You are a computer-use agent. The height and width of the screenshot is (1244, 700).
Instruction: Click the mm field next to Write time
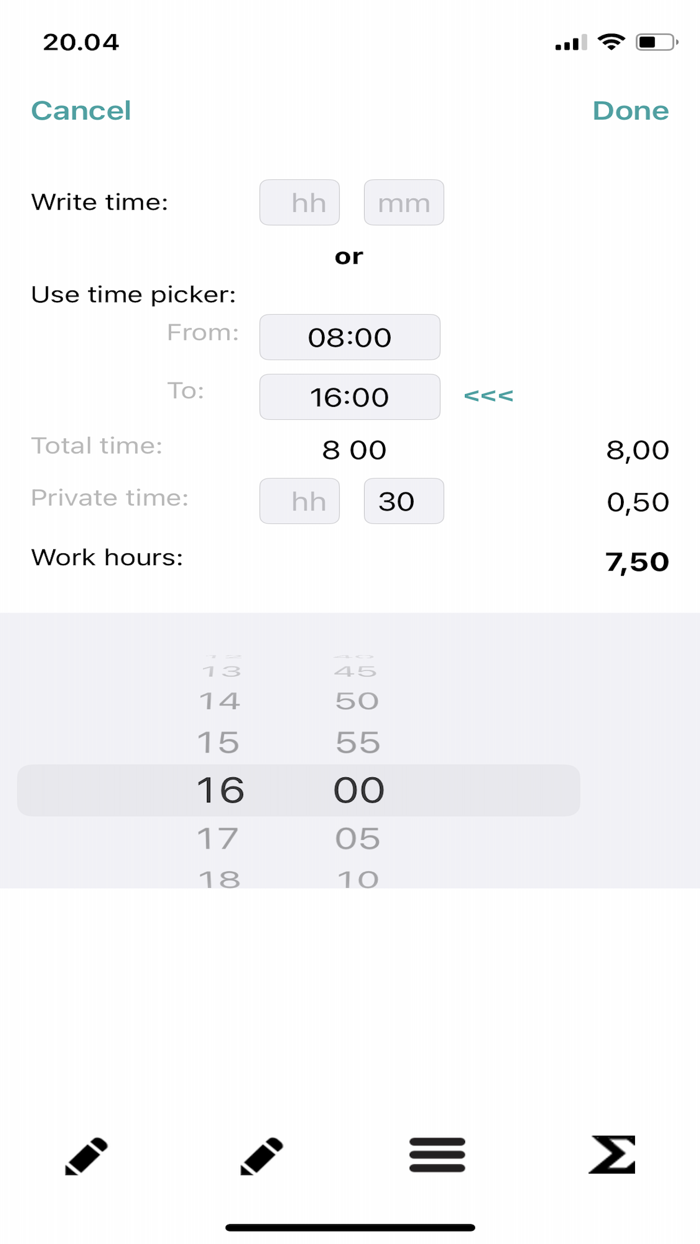pyautogui.click(x=404, y=202)
